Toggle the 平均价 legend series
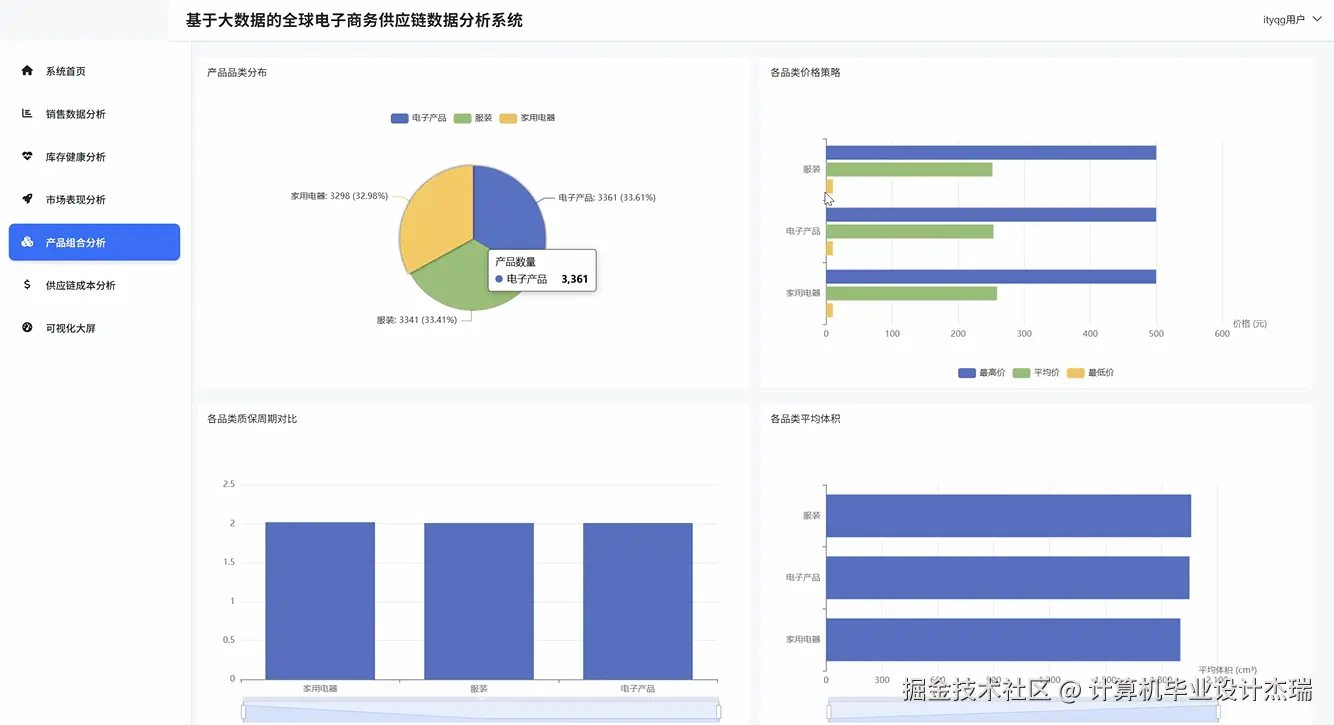Viewport: 1334px width, 725px height. tap(1036, 373)
